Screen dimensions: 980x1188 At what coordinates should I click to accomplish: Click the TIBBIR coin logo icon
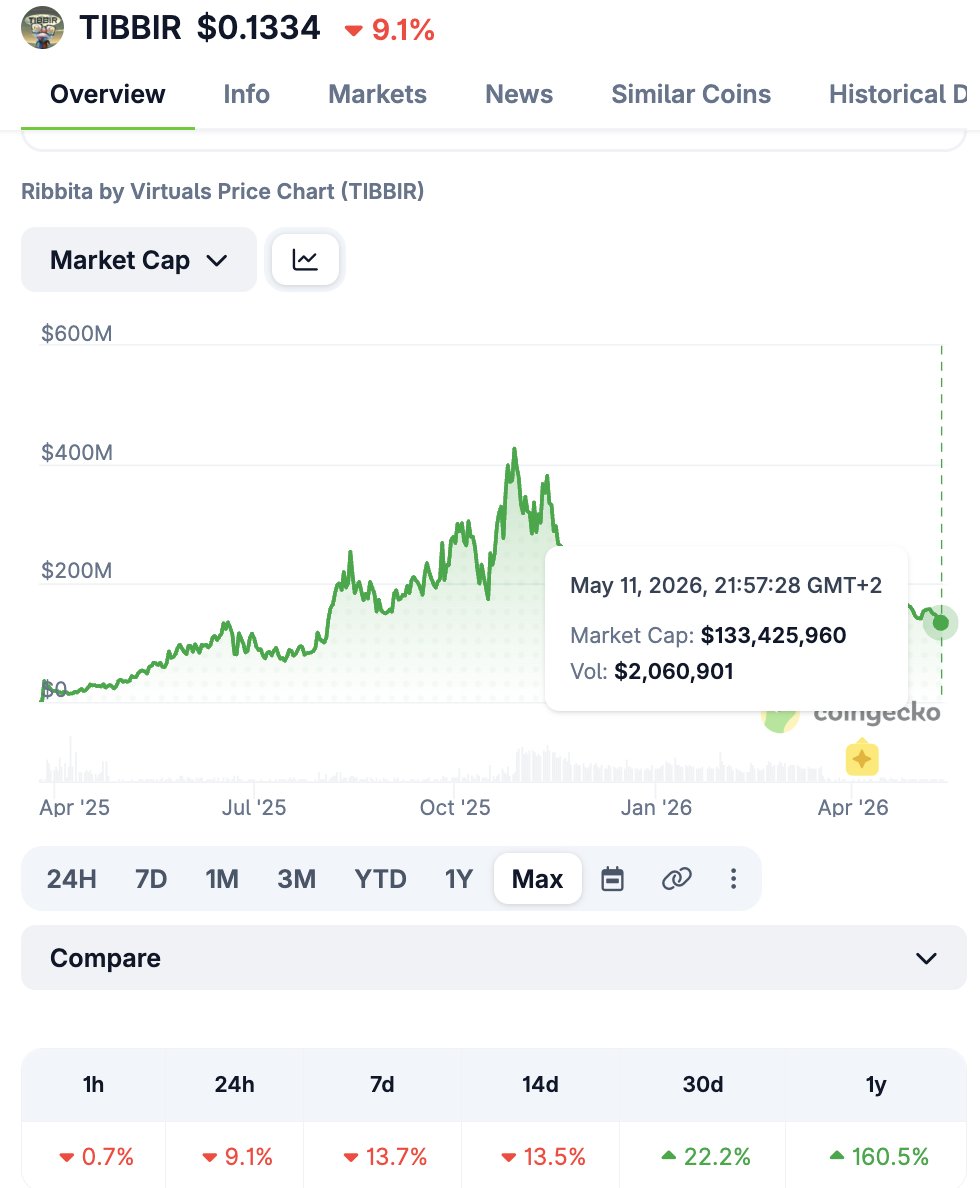pos(42,28)
